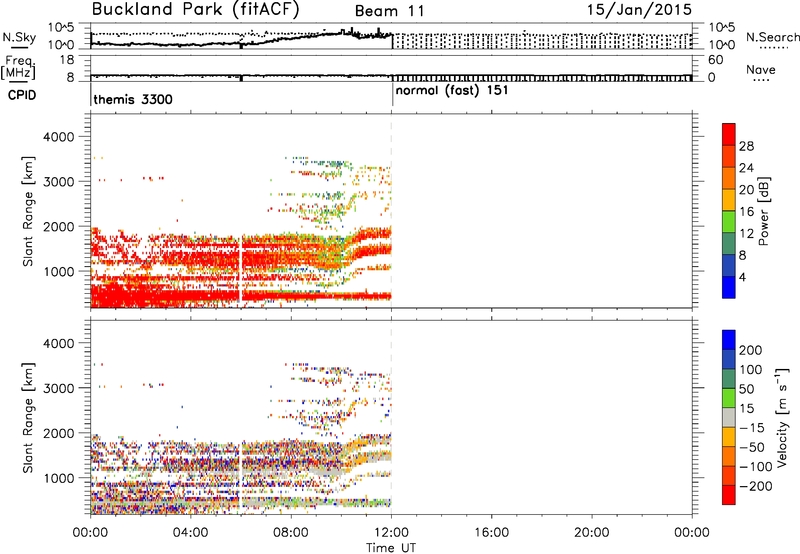The image size is (800, 554).
Task: Click the 3000 tick on velocity panel axis
Action: click(x=59, y=388)
